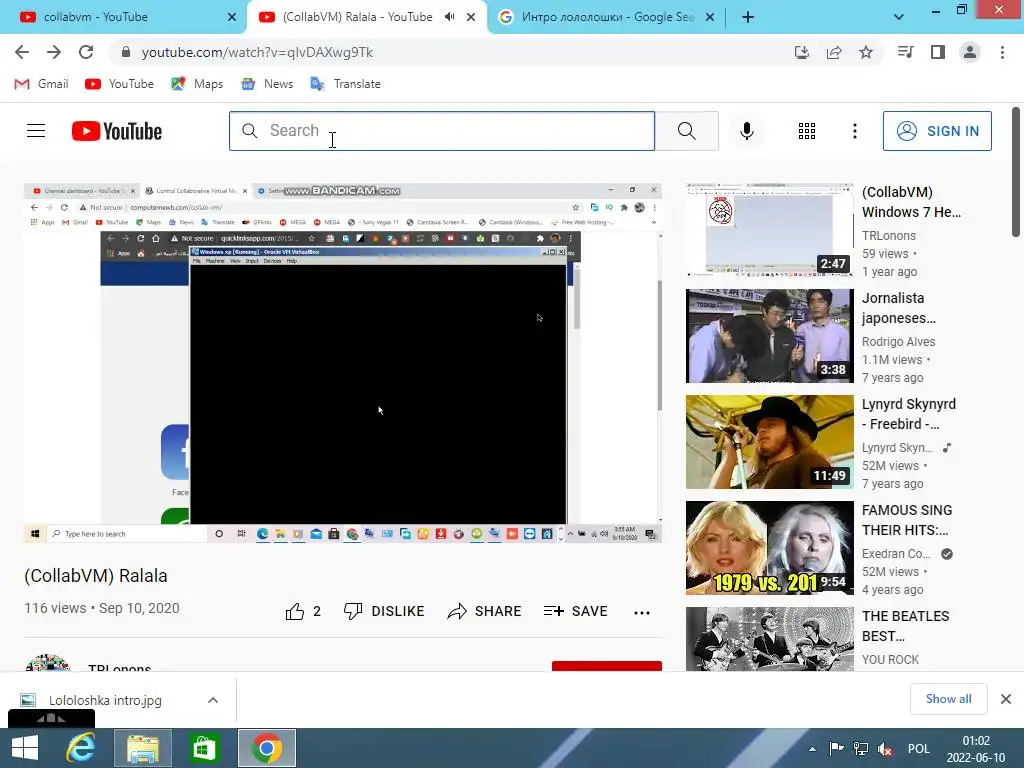Close the downloads bar
The width and height of the screenshot is (1024, 768).
1006,699
